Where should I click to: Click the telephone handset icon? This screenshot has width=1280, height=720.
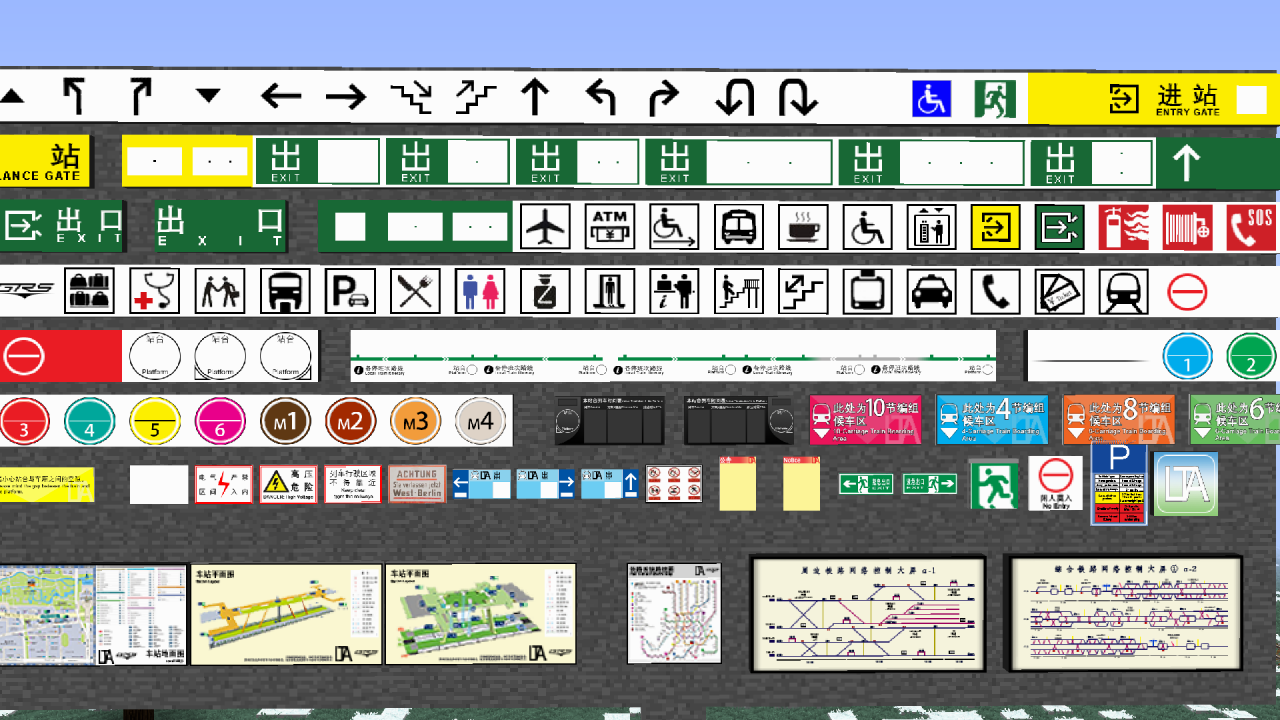995,291
